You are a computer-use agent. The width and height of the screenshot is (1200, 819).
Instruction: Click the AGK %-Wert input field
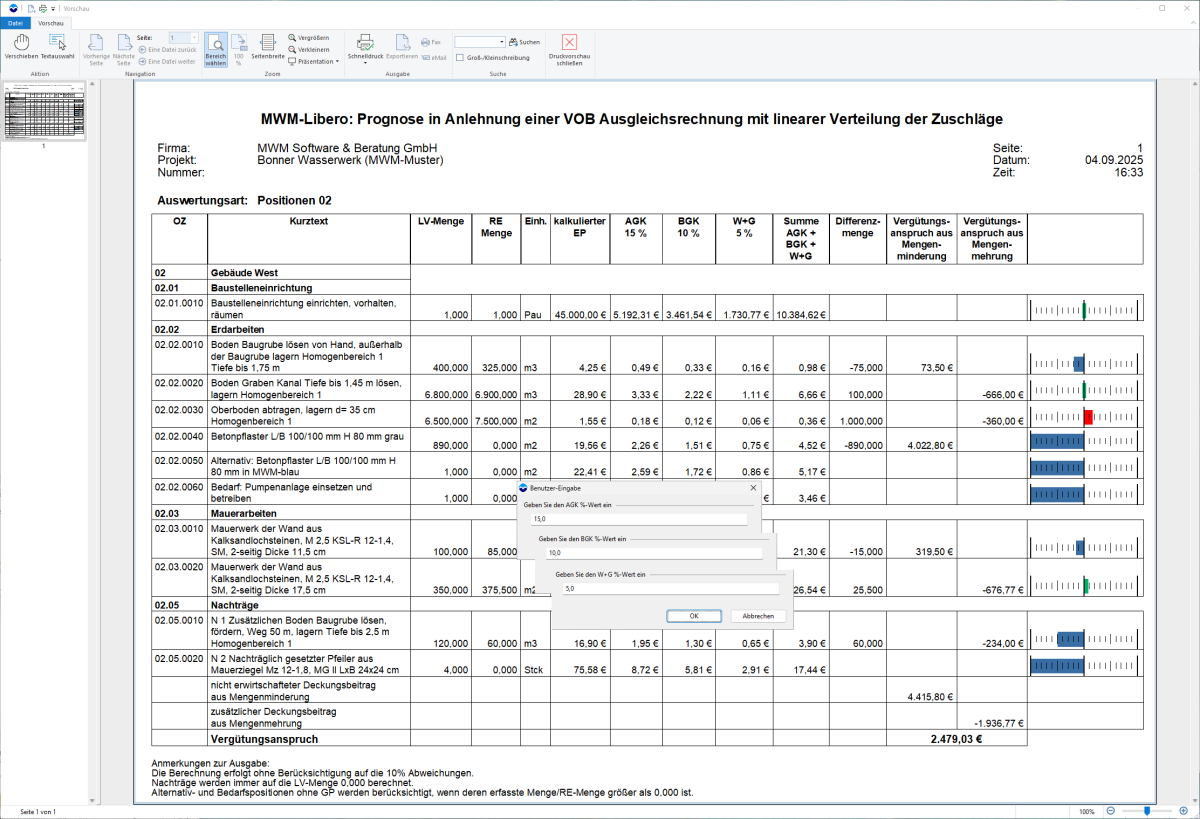(640, 519)
